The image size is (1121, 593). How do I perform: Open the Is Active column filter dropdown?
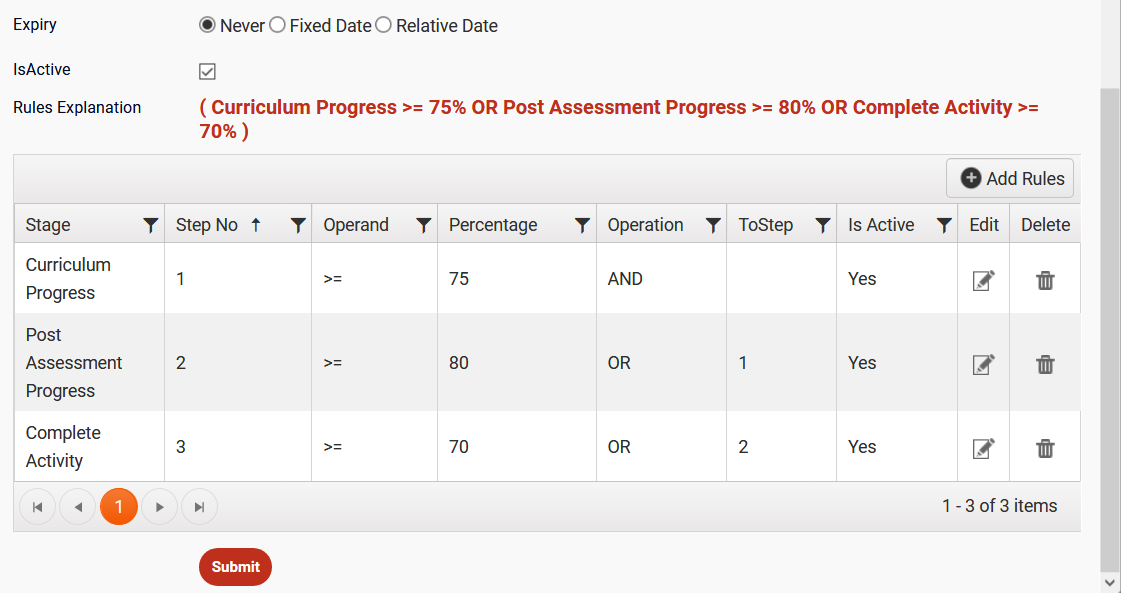pyautogui.click(x=944, y=225)
